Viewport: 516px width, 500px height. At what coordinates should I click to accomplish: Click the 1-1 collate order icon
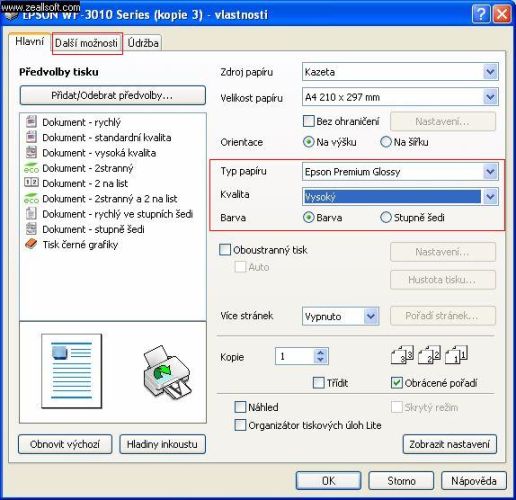point(456,355)
